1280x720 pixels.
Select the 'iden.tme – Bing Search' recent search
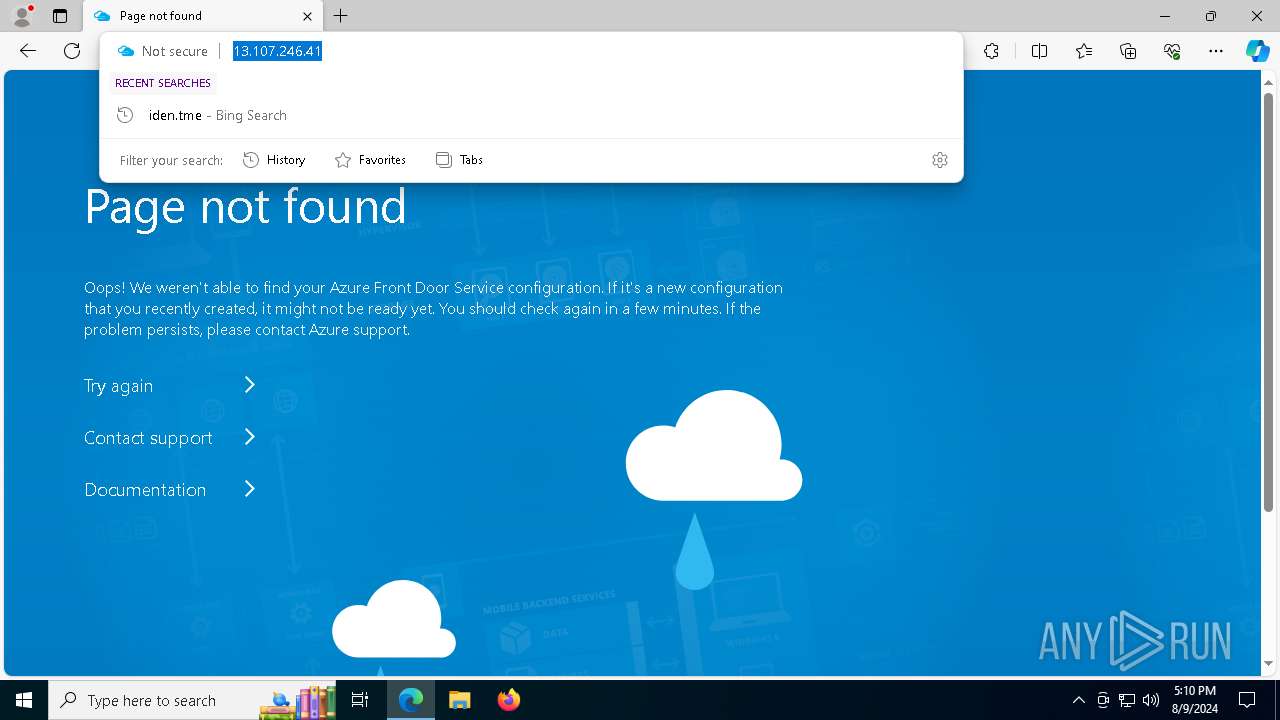[x=531, y=115]
